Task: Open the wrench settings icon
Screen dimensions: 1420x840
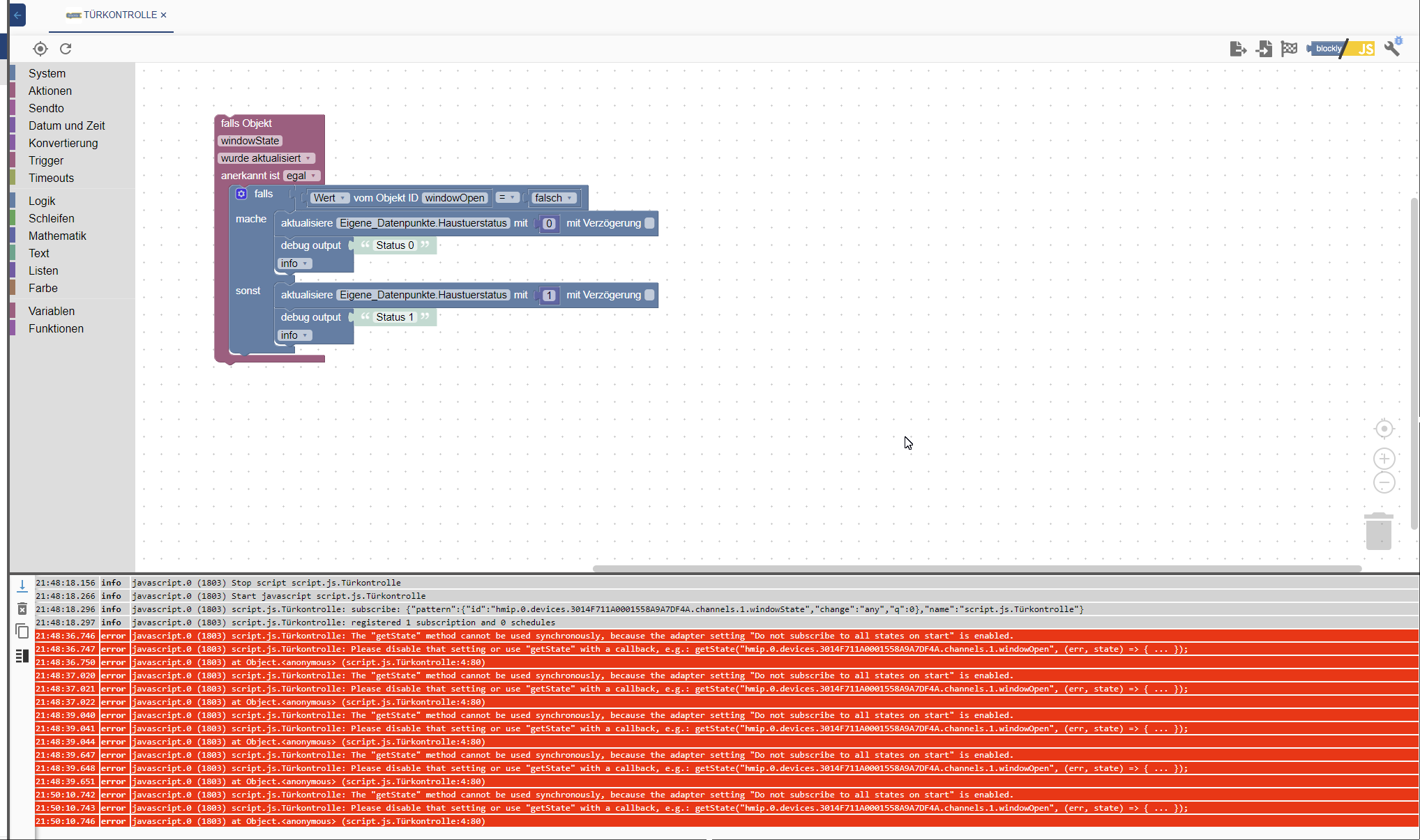Action: click(x=1393, y=47)
